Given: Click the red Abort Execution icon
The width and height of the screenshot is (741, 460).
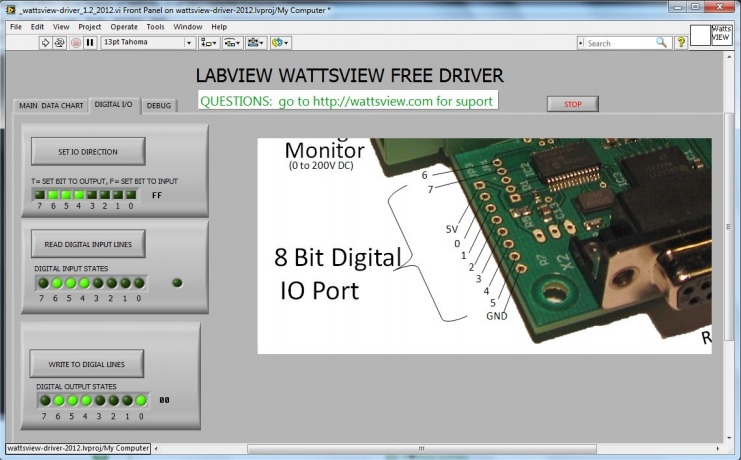Looking at the screenshot, I should [76, 43].
